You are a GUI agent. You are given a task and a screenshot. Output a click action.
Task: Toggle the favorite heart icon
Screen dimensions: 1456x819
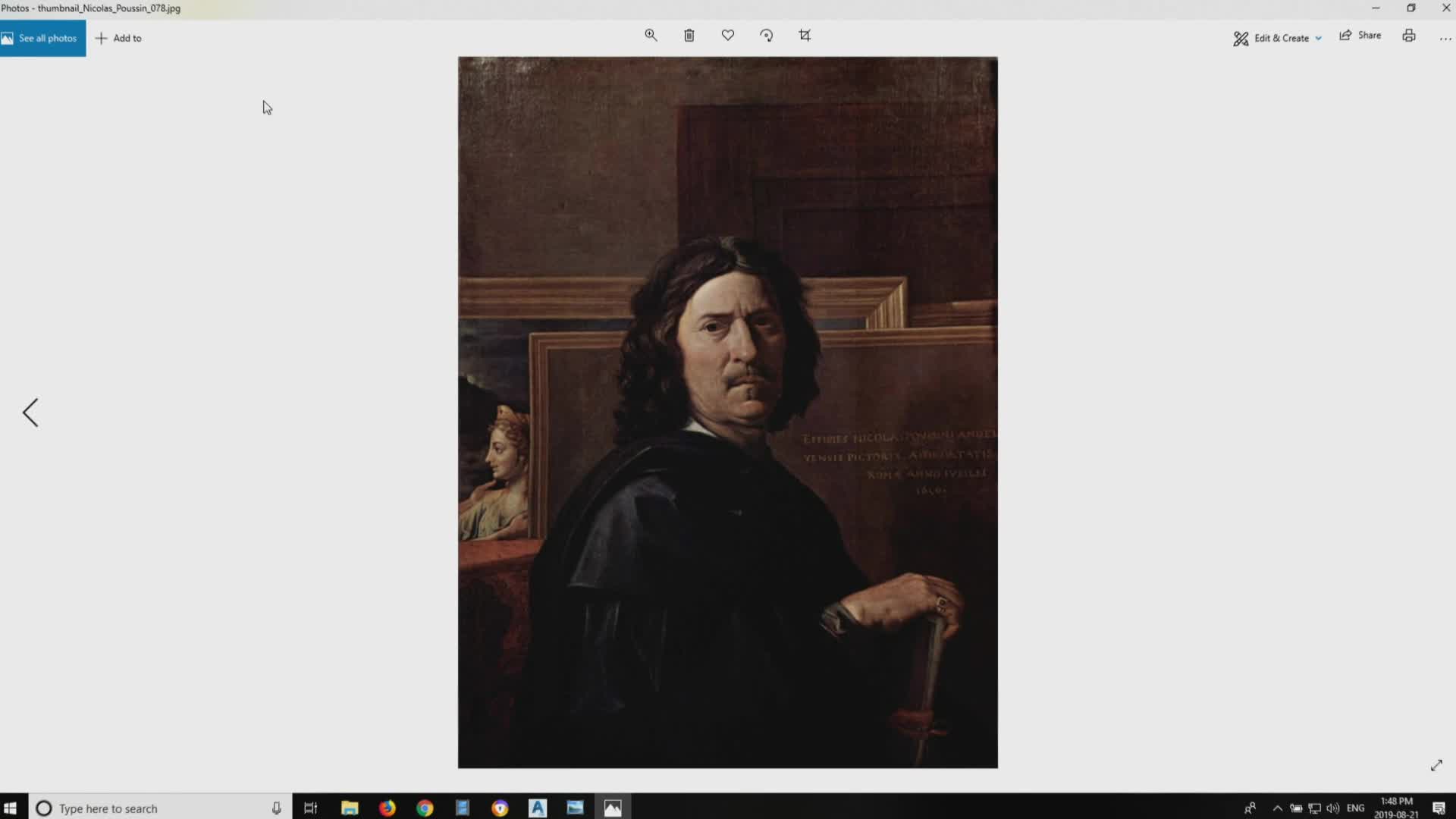[x=728, y=36]
